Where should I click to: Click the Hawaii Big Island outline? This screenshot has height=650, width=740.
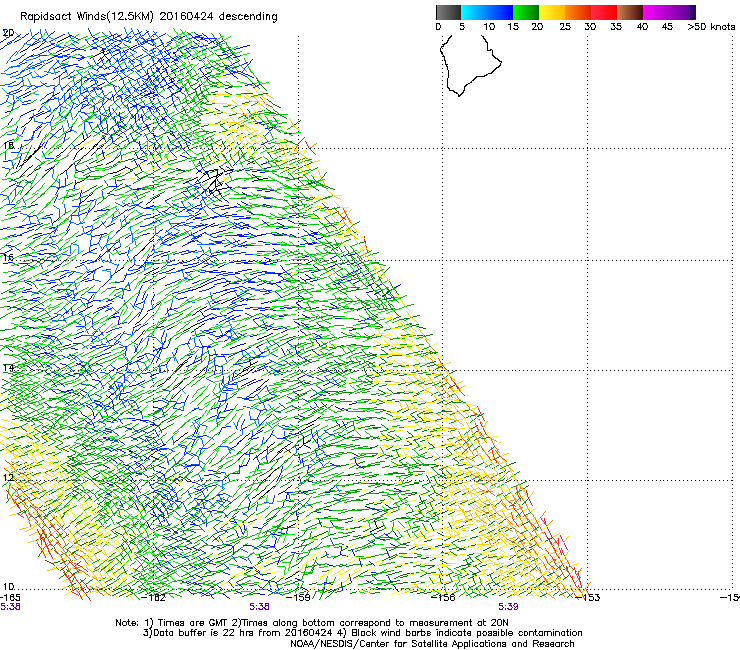tap(470, 65)
